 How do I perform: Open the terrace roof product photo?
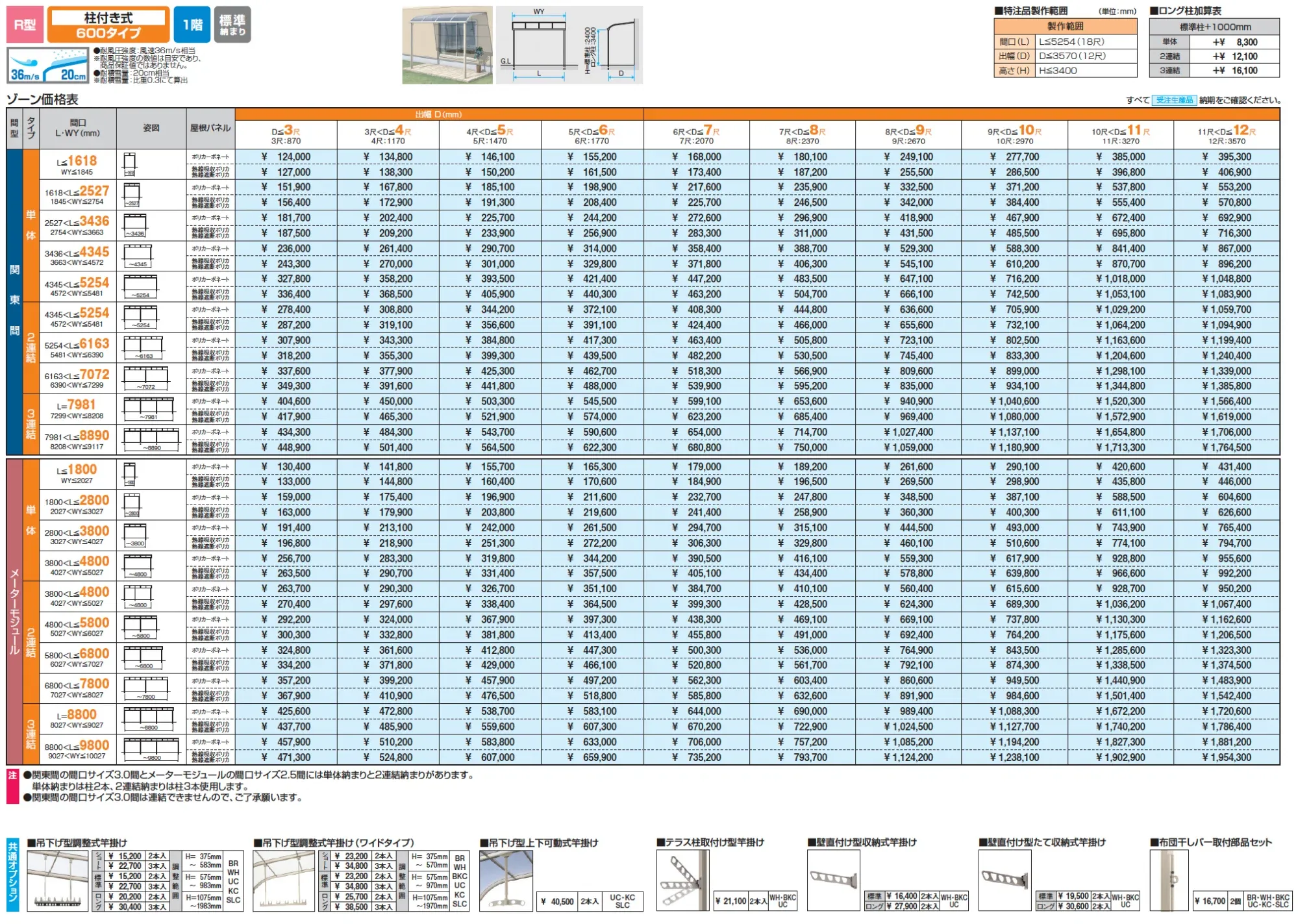tap(447, 45)
